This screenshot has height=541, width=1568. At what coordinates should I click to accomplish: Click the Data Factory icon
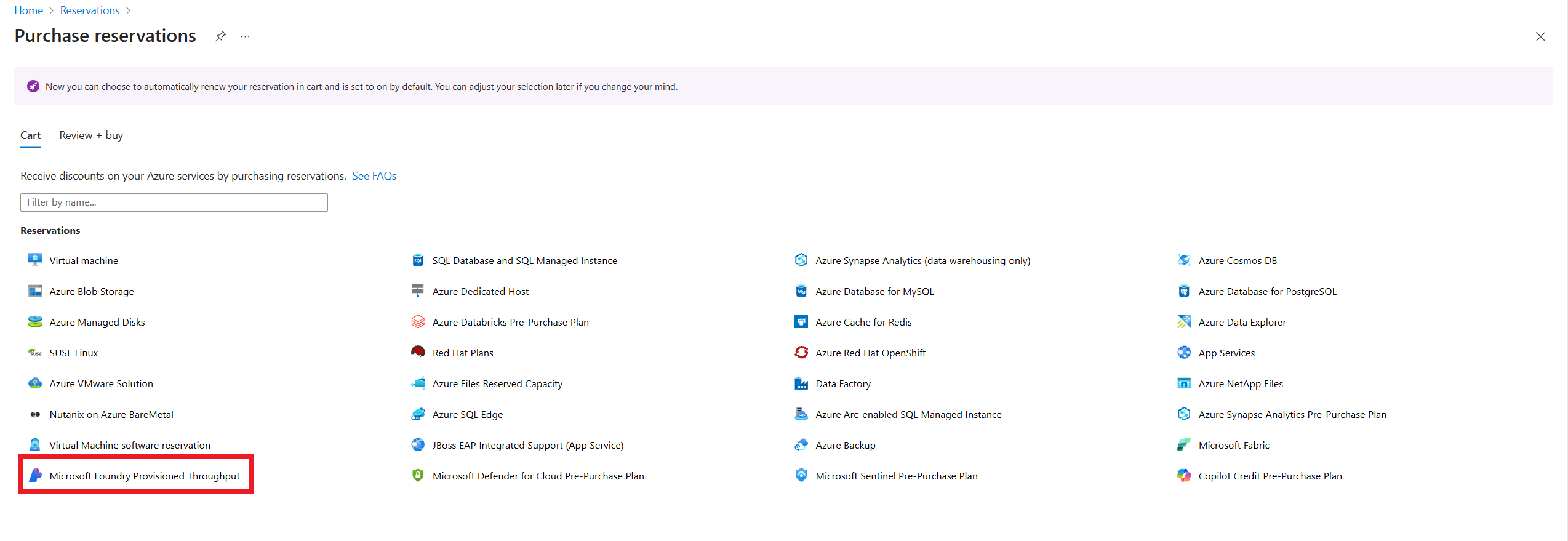pyautogui.click(x=801, y=383)
